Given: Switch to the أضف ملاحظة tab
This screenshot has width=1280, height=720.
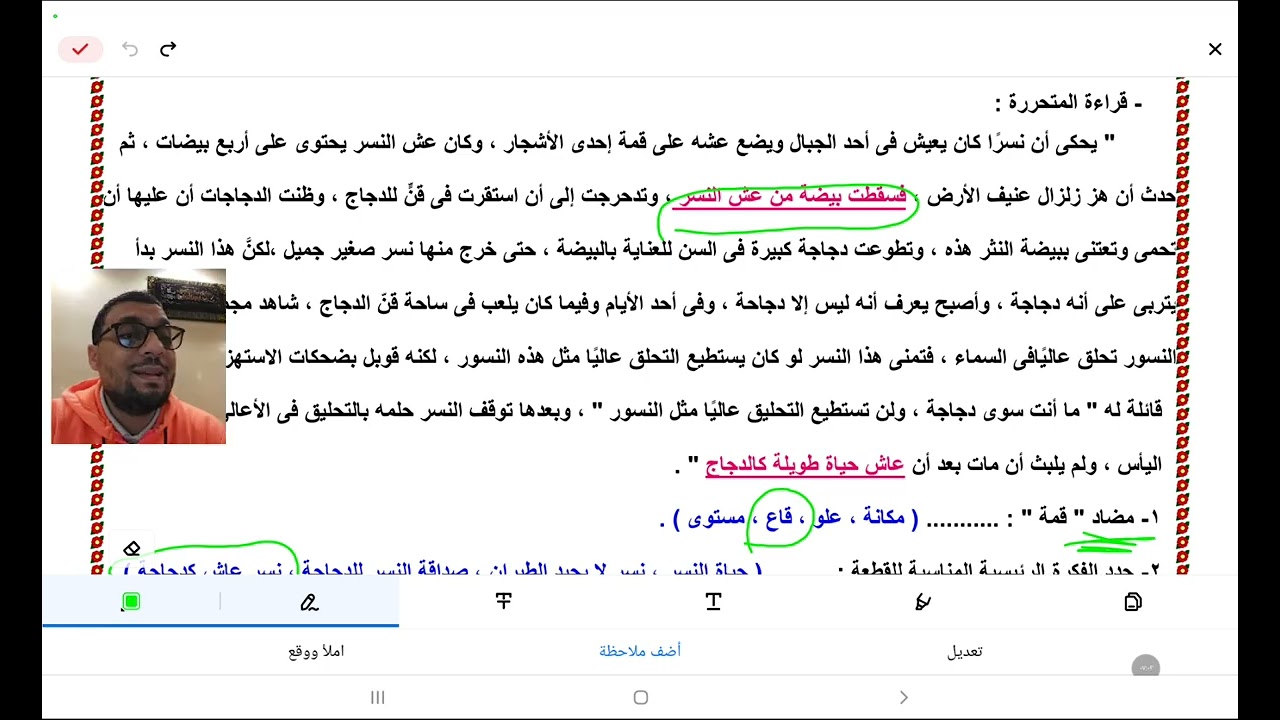Looking at the screenshot, I should (640, 651).
